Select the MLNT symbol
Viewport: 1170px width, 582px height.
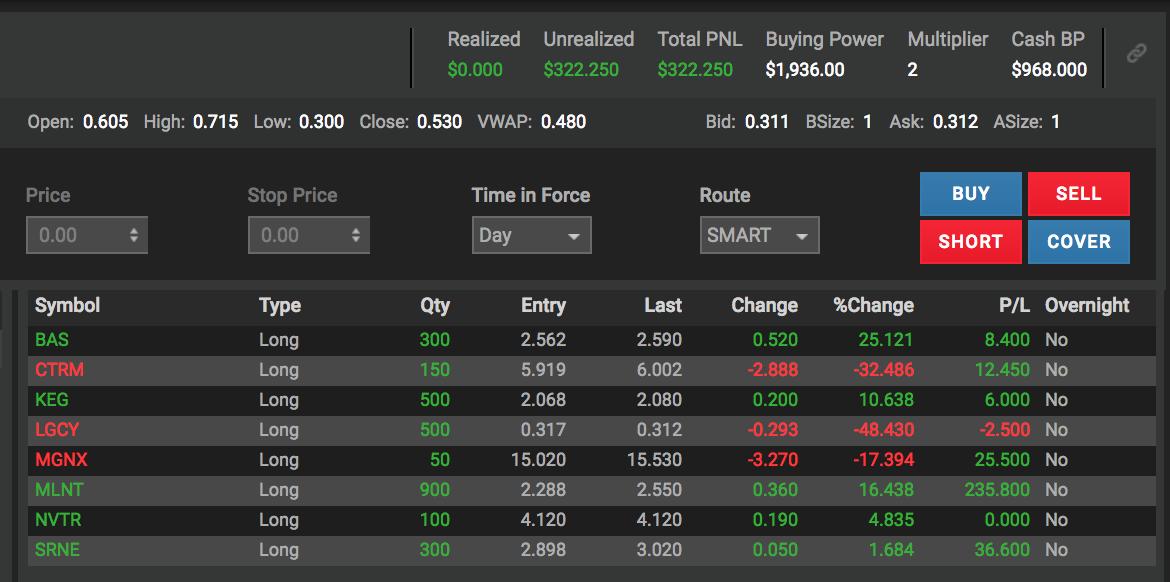(x=59, y=489)
